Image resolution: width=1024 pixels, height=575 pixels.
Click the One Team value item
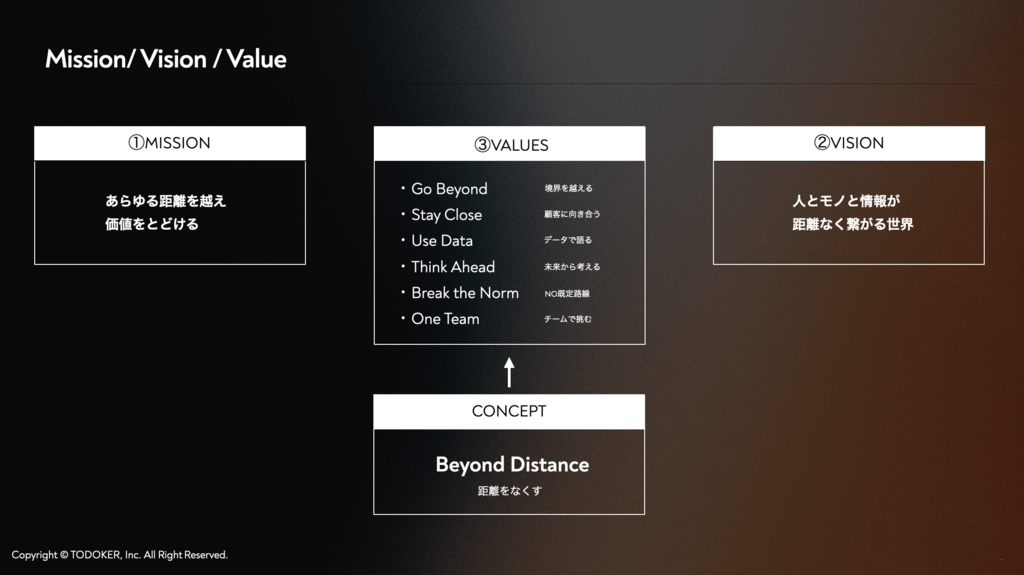point(445,319)
